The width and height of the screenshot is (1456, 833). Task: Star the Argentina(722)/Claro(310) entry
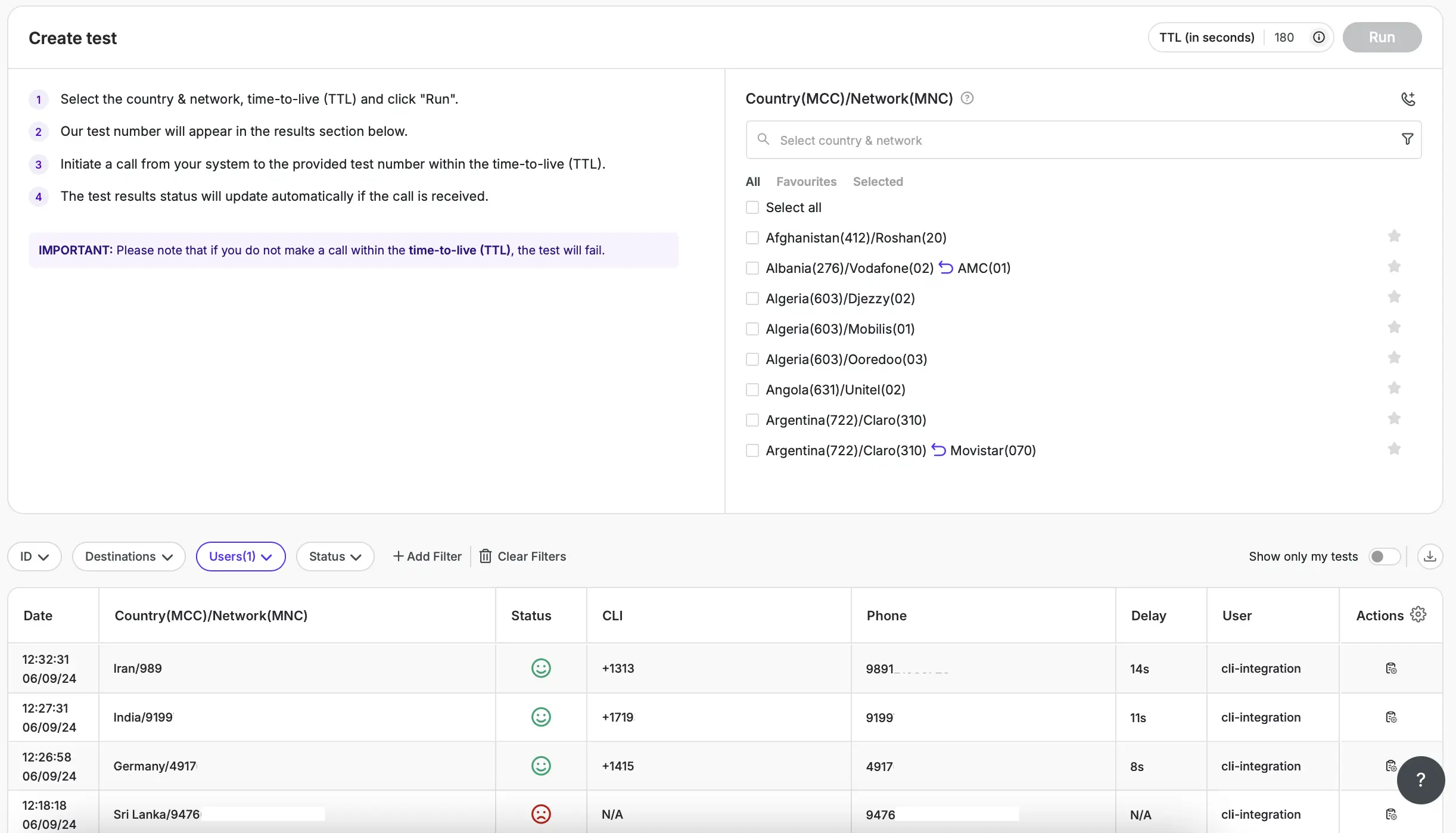point(1394,419)
